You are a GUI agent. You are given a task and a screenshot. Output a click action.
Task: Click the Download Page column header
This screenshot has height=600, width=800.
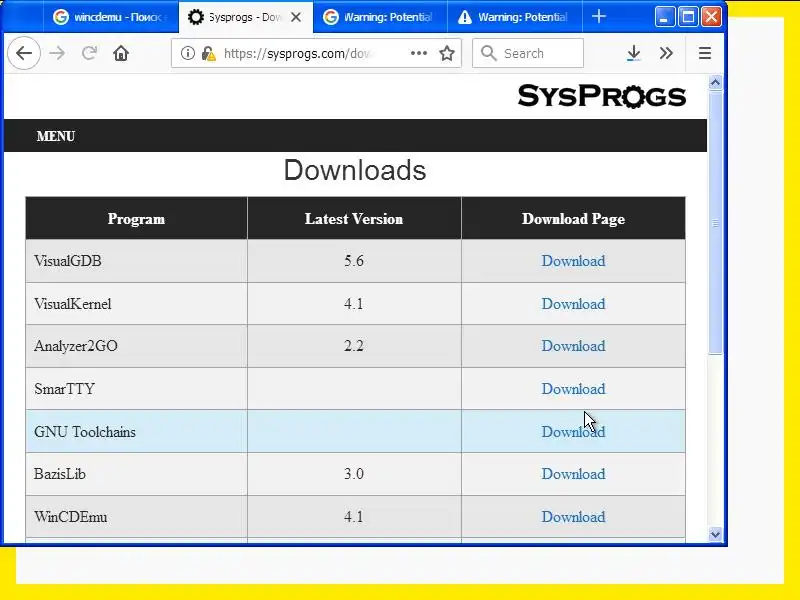point(573,218)
